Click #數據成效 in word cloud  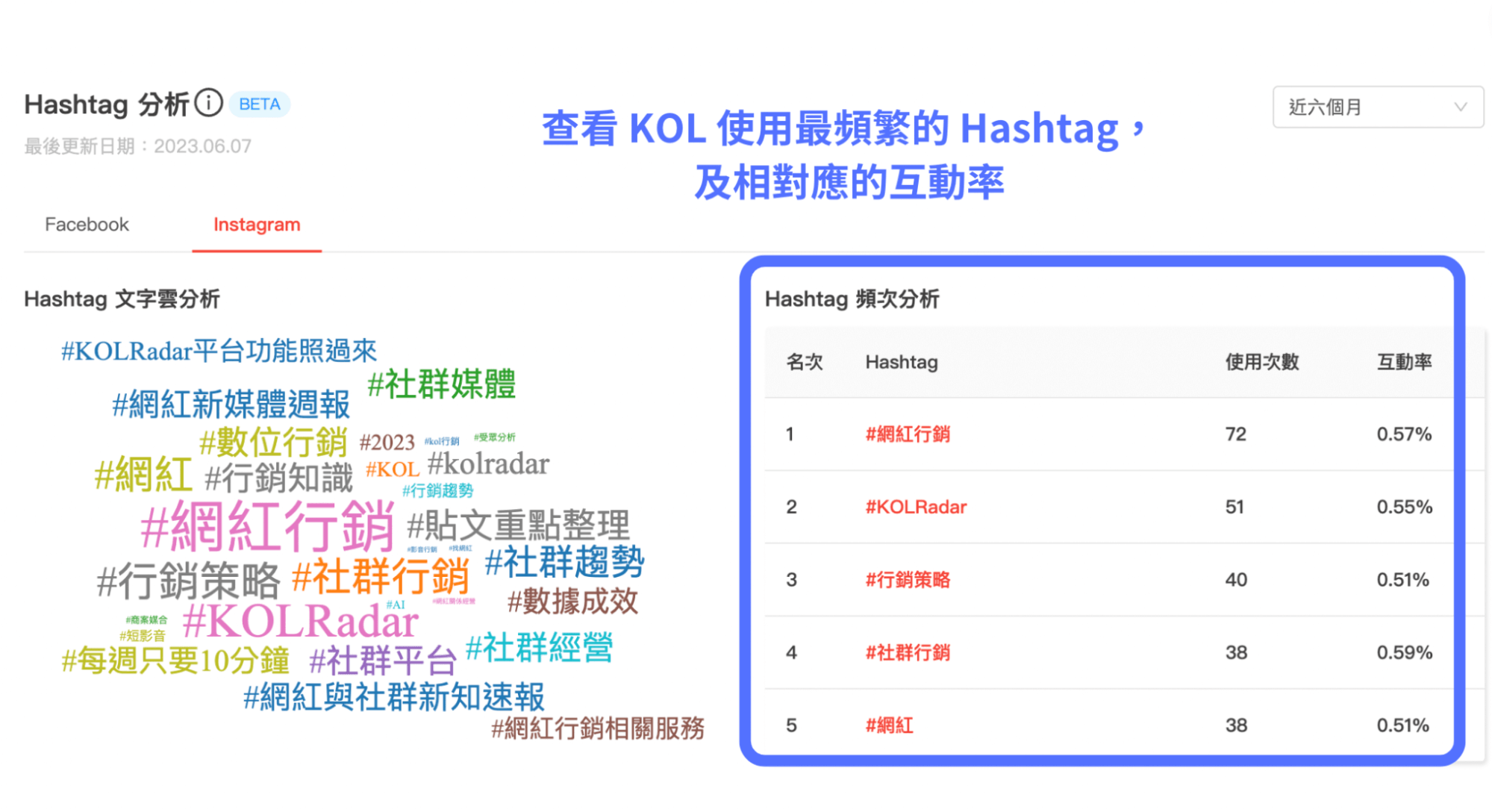pos(572,602)
